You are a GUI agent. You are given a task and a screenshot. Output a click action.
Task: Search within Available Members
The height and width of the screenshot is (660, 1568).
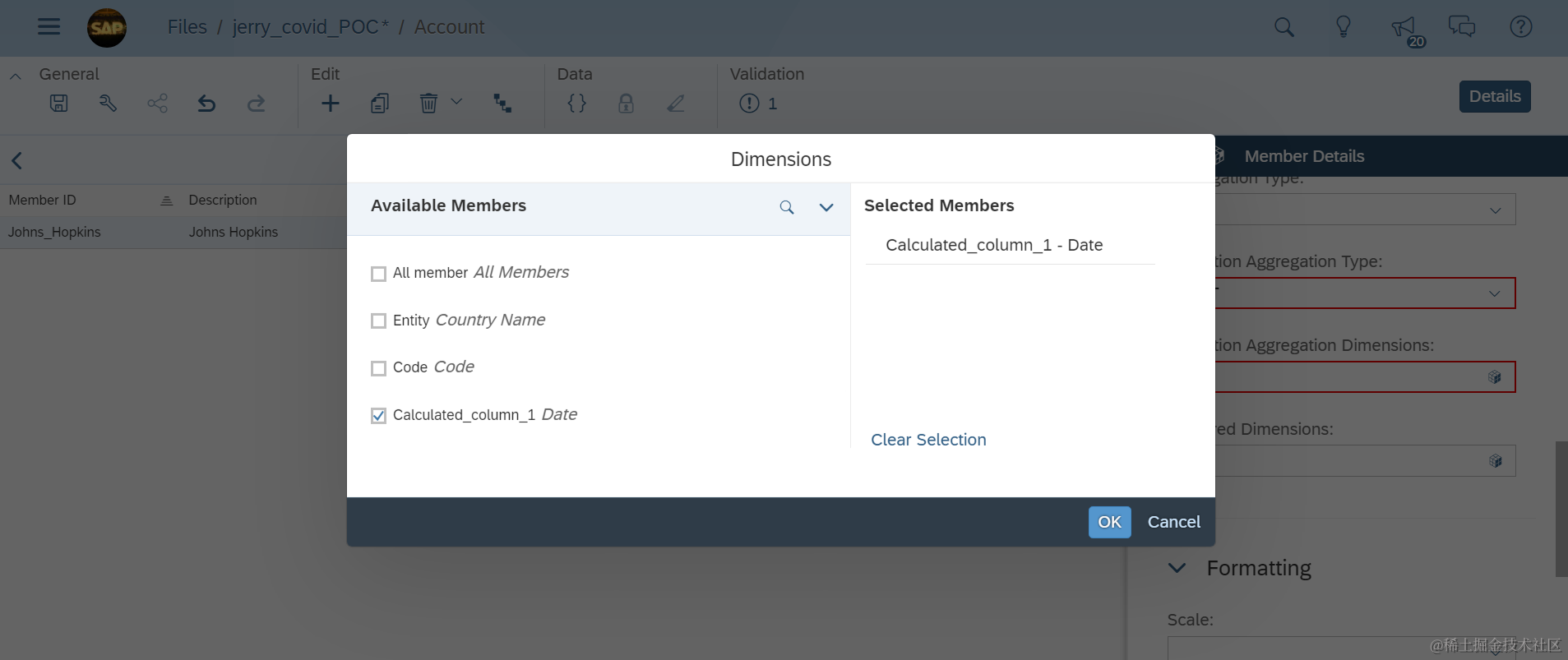point(787,207)
